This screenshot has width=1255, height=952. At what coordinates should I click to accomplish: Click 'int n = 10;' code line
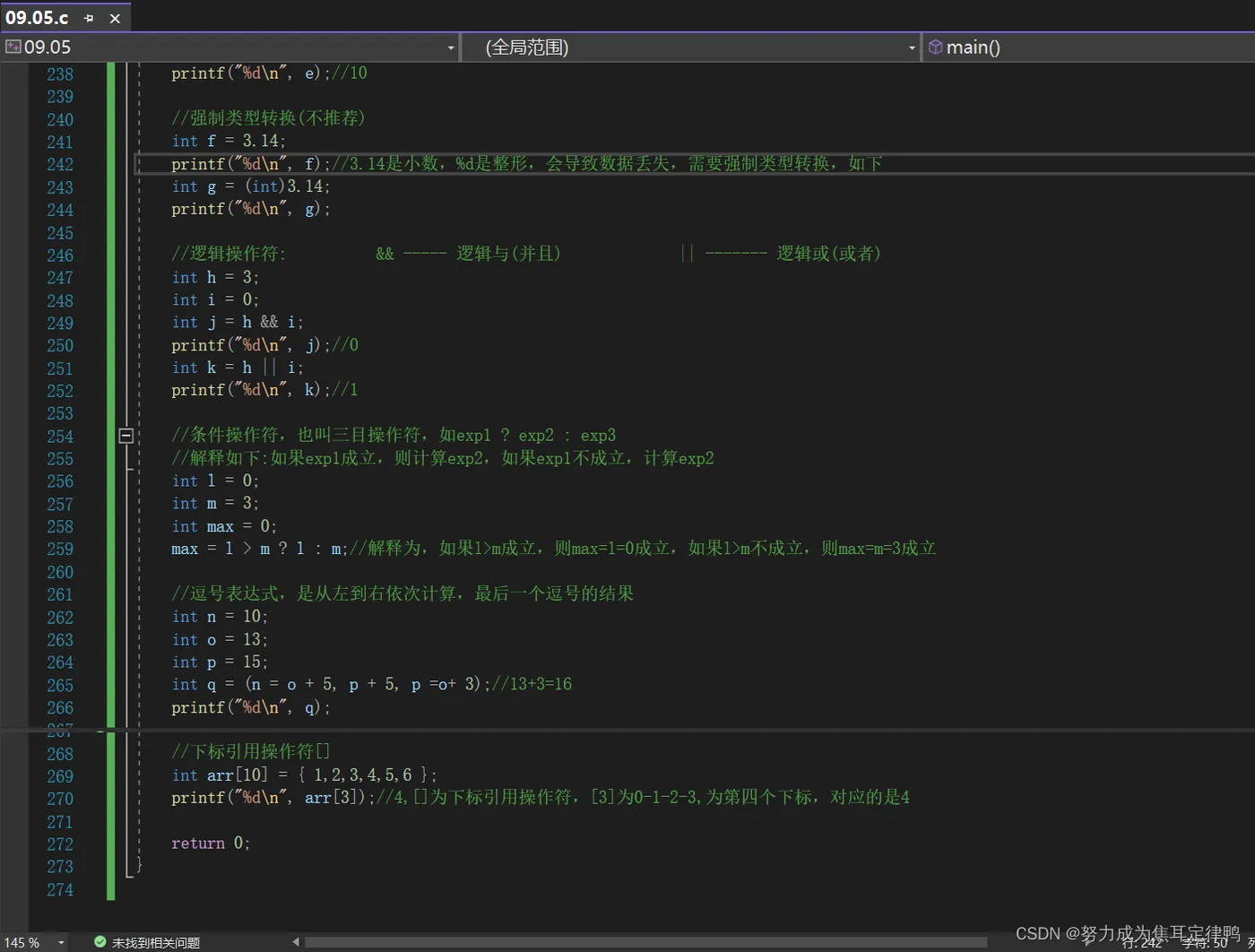pos(220,617)
